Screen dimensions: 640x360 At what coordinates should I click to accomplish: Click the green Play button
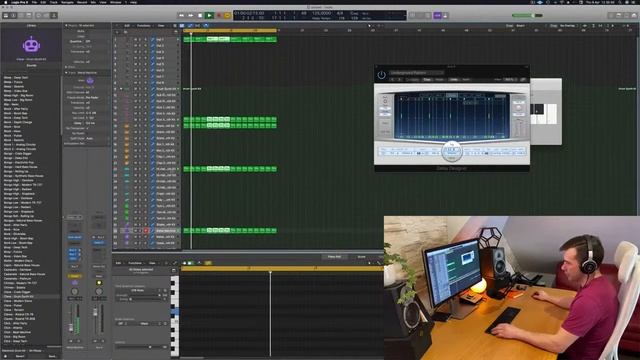coord(209,16)
